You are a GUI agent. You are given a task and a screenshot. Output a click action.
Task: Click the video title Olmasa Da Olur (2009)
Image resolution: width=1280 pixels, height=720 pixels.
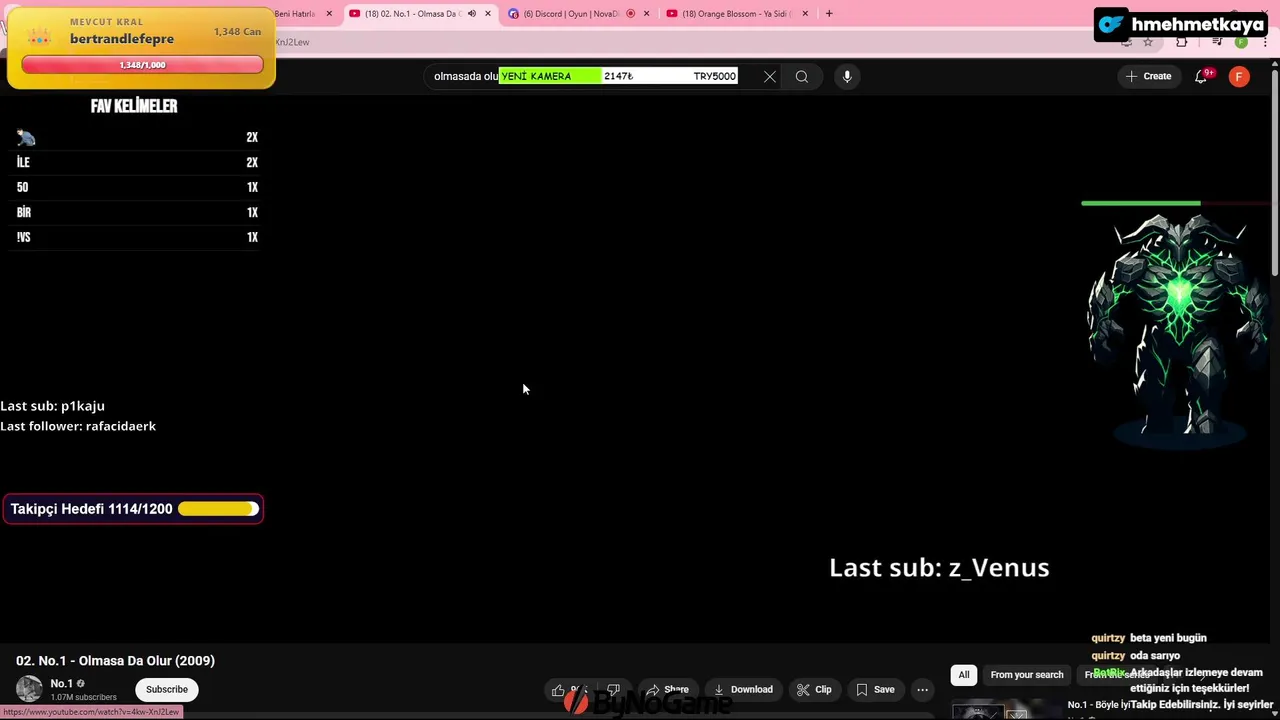click(x=115, y=661)
